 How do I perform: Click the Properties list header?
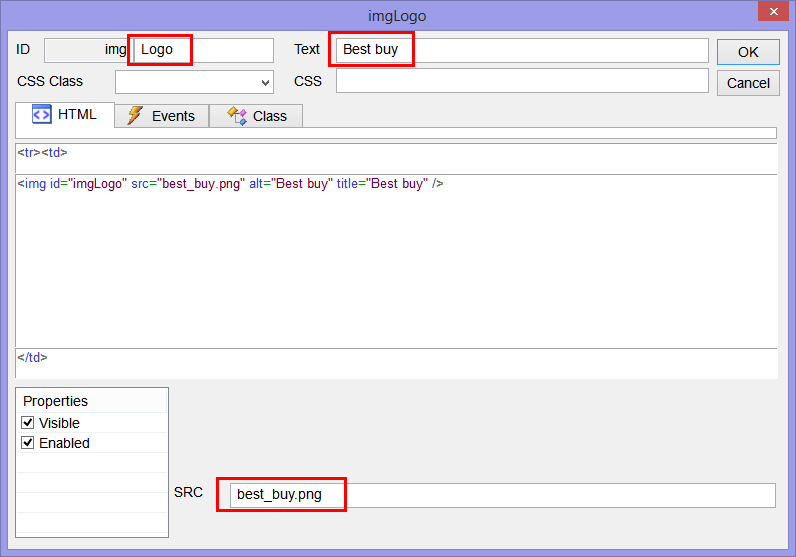click(92, 401)
